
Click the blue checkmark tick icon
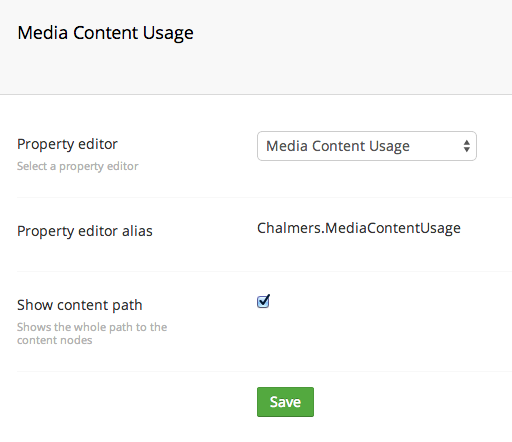click(x=264, y=300)
